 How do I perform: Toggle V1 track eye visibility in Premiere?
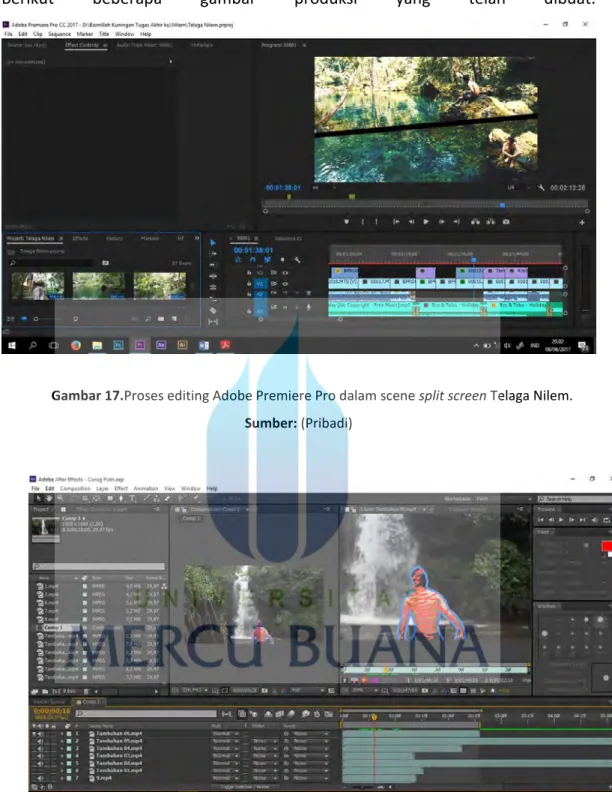pyautogui.click(x=285, y=283)
